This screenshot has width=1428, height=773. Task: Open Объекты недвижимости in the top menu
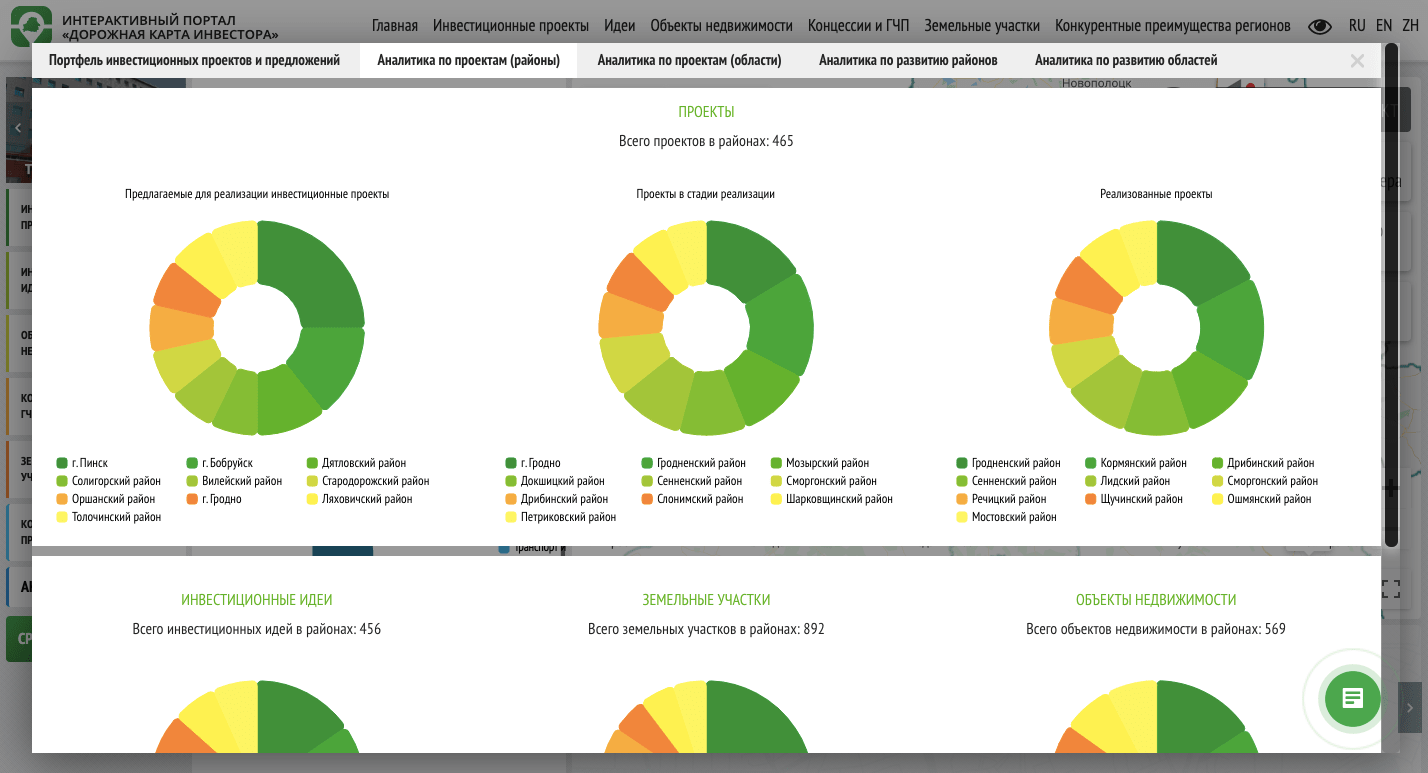point(721,26)
